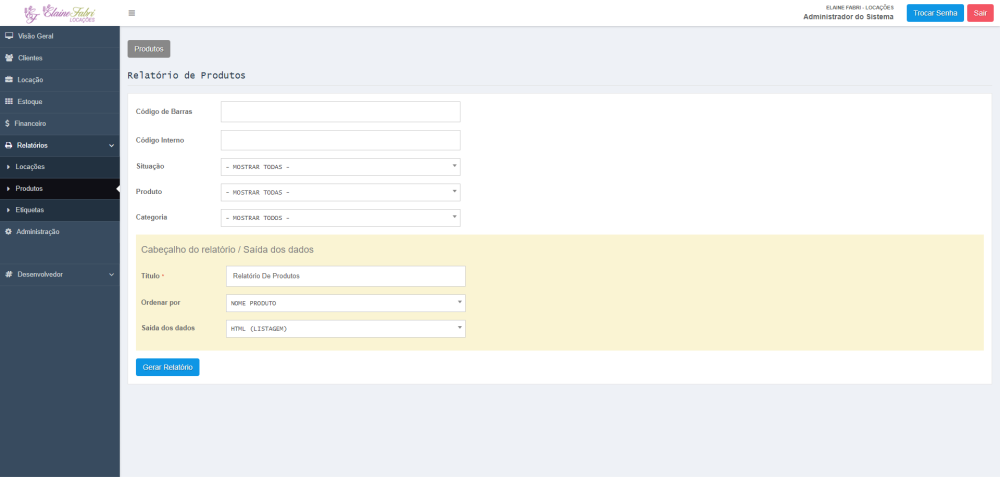Go to Locações report submenu item
This screenshot has height=478, width=1000.
[x=30, y=167]
